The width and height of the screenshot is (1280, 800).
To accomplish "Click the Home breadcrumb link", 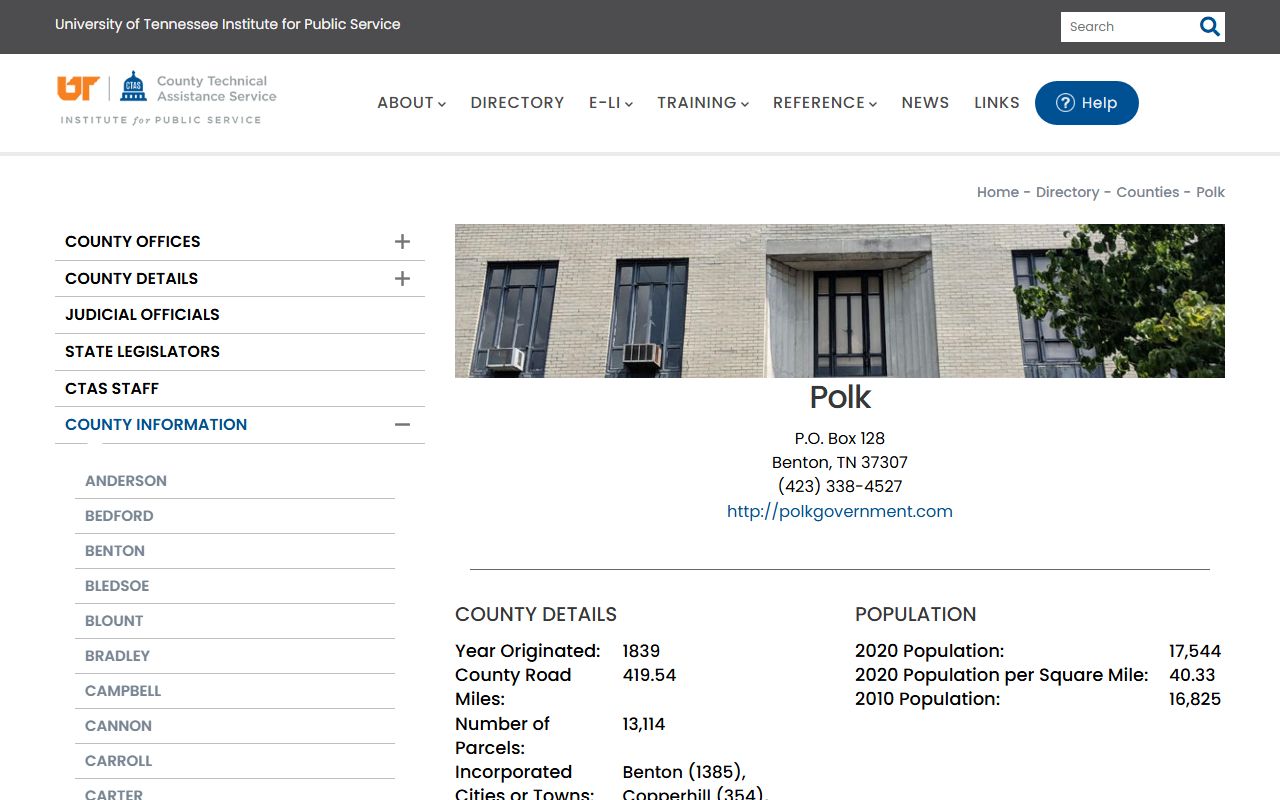I will tap(998, 192).
